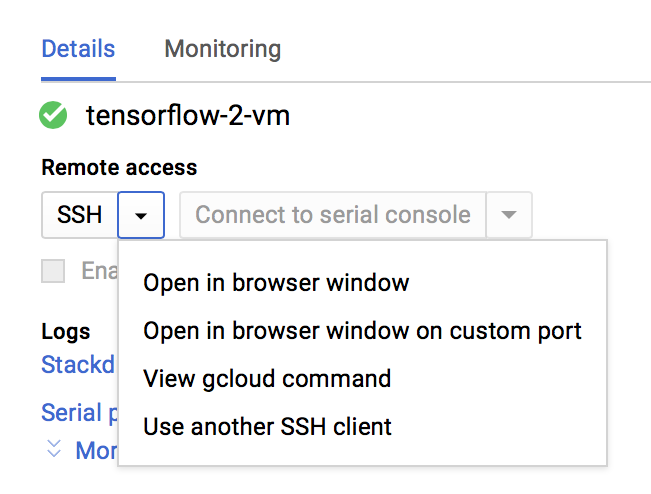This screenshot has height=494, width=651.
Task: Click Connect to serial console button
Action: (x=332, y=215)
